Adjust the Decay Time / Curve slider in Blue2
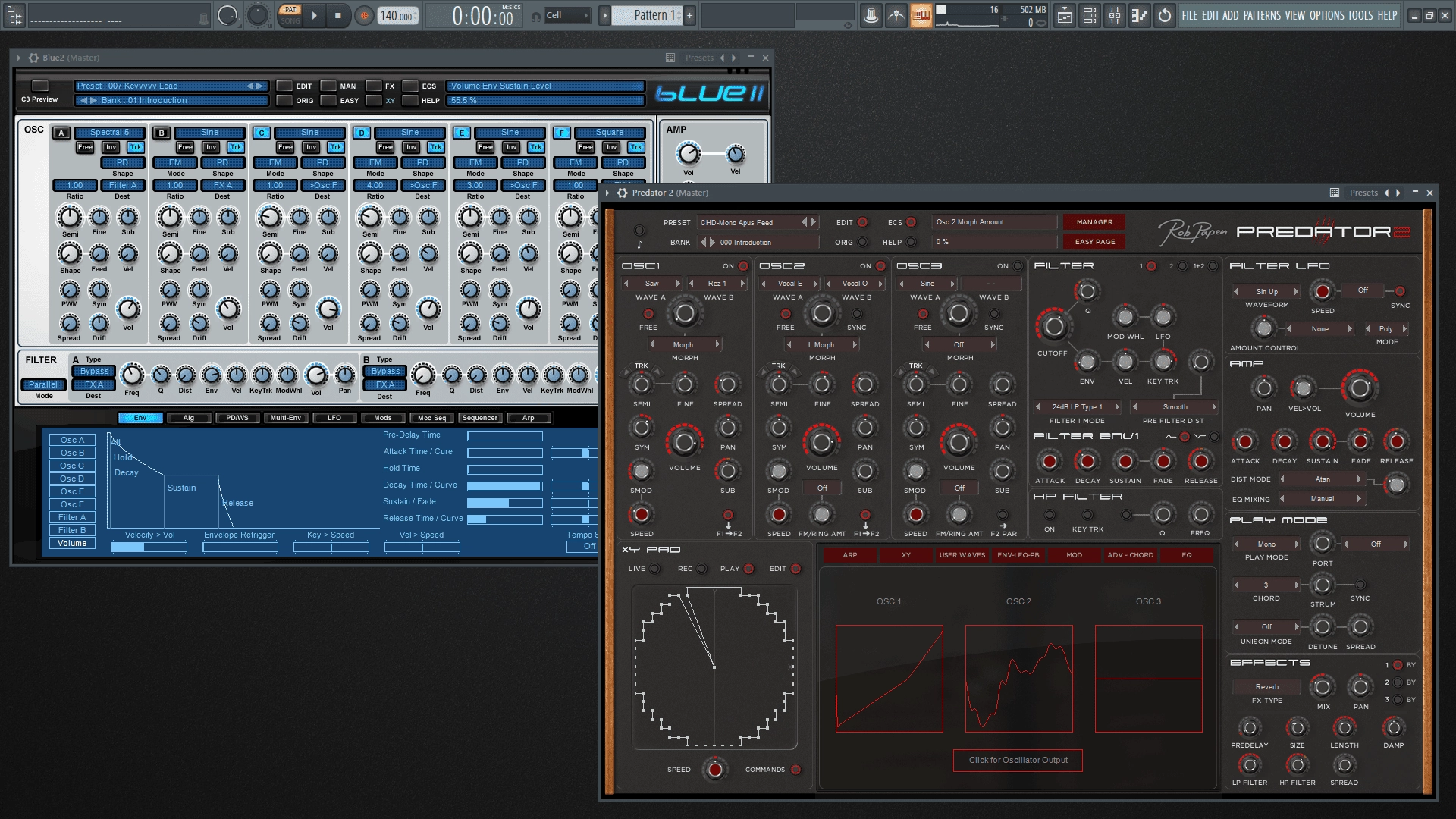The image size is (1456, 819). (x=504, y=485)
